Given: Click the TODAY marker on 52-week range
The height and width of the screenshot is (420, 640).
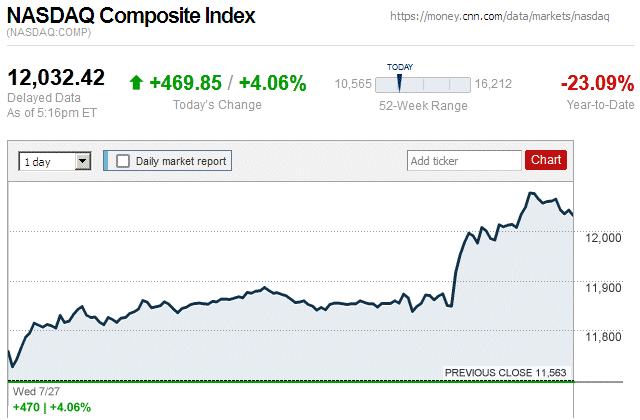Looking at the screenshot, I should pyautogui.click(x=399, y=81).
